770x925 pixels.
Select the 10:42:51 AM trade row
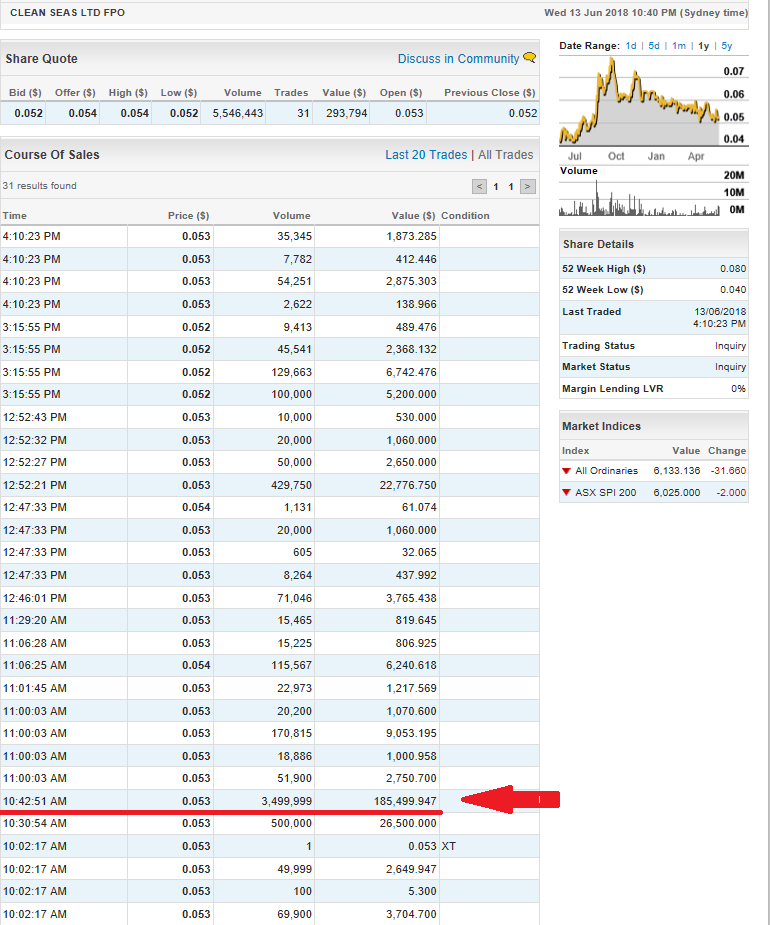[270, 801]
